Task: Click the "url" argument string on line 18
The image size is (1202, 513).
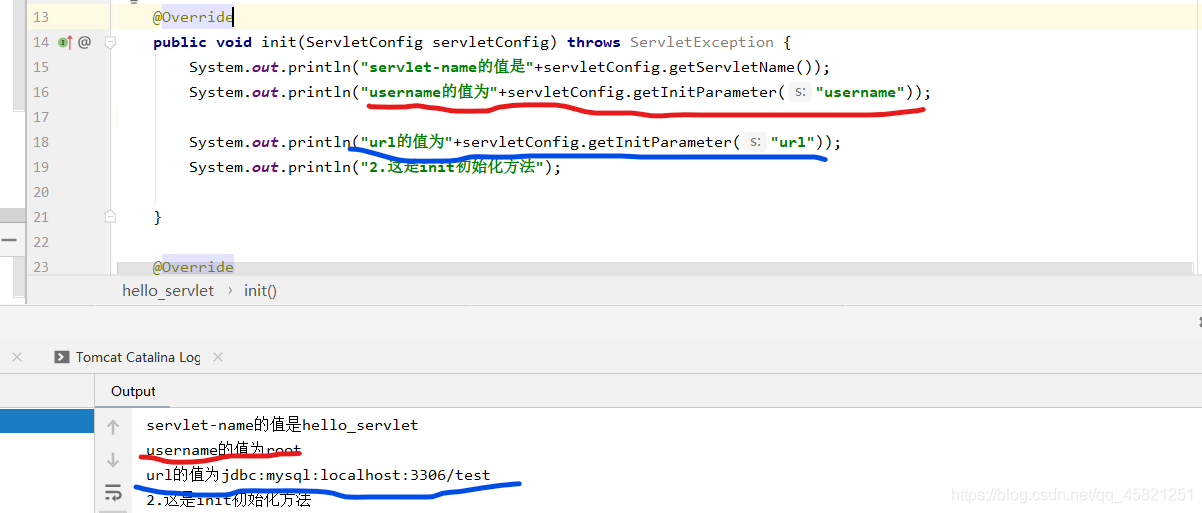Action: coord(793,142)
